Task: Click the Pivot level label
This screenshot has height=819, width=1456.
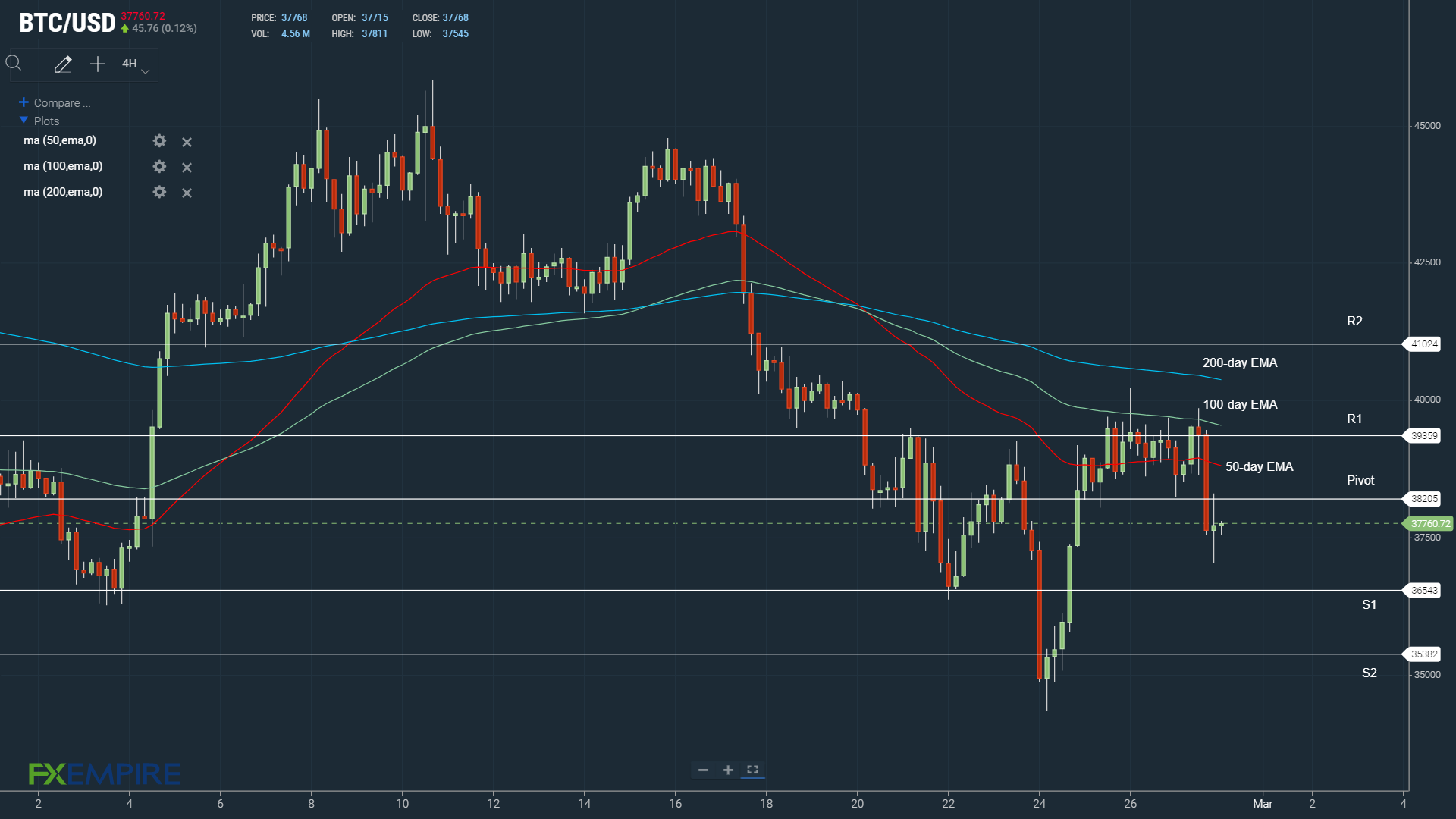Action: 1360,481
